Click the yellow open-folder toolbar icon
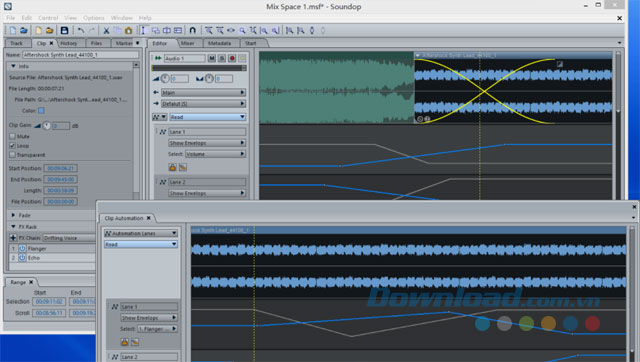Viewport: 640px width, 362px height. tap(49, 31)
